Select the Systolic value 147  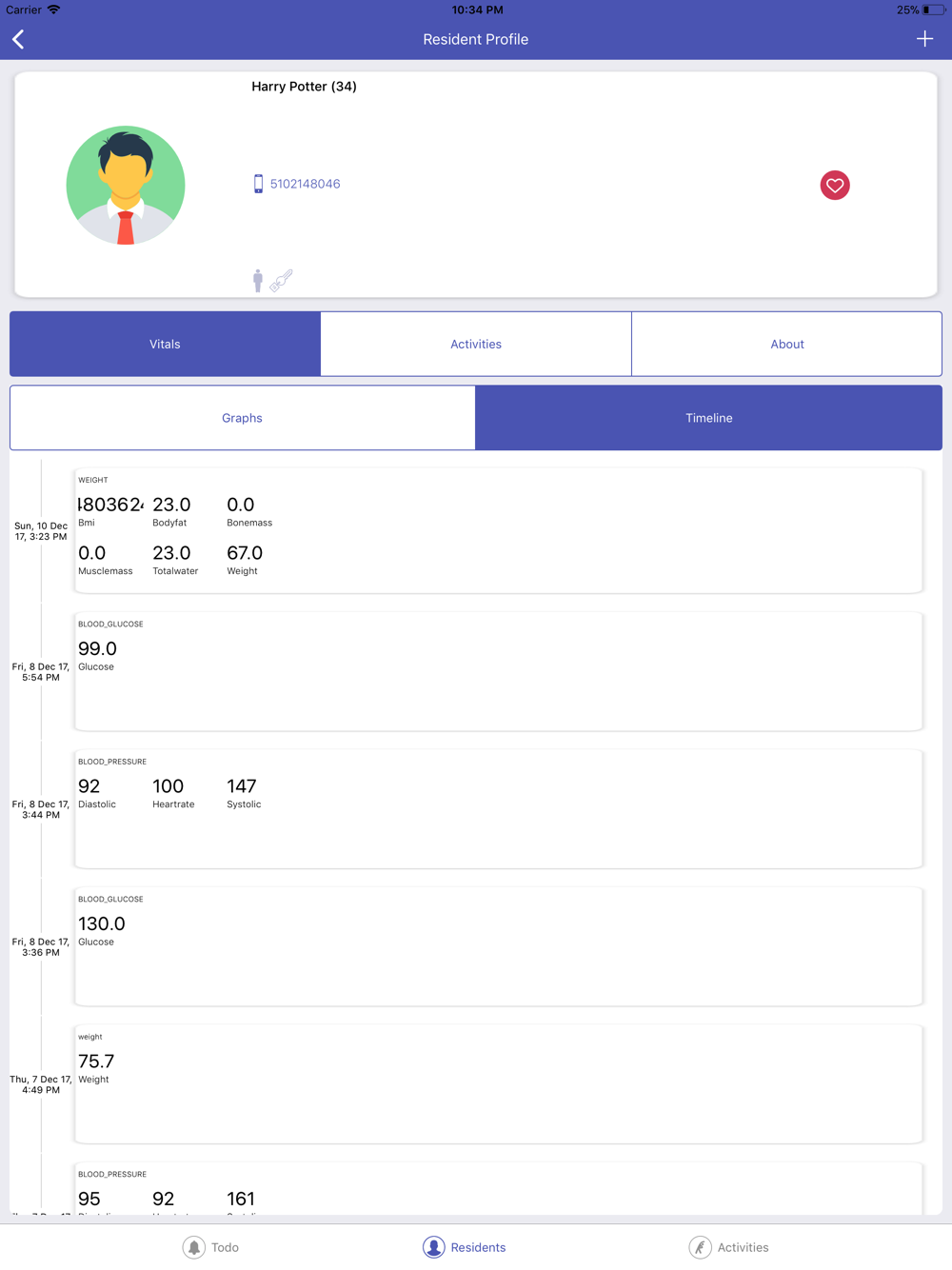(x=242, y=786)
